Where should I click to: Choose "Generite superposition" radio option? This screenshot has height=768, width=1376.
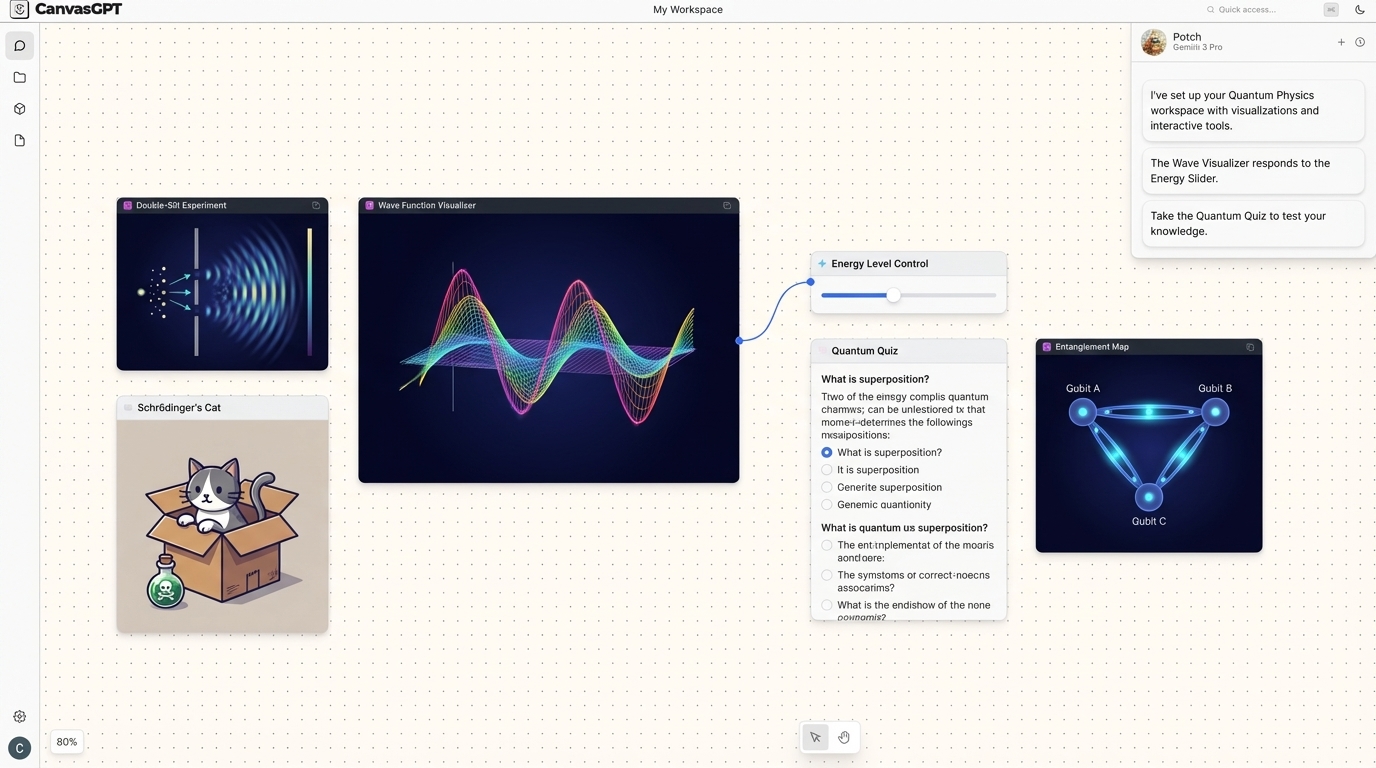click(x=827, y=487)
